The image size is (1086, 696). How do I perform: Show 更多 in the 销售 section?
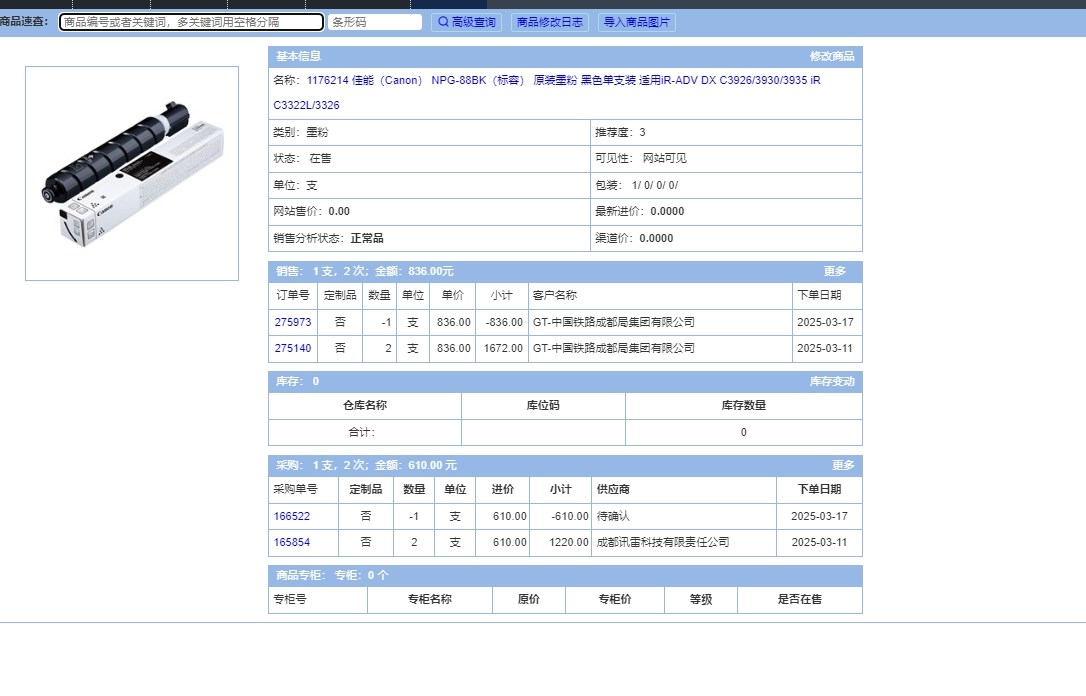(x=835, y=271)
